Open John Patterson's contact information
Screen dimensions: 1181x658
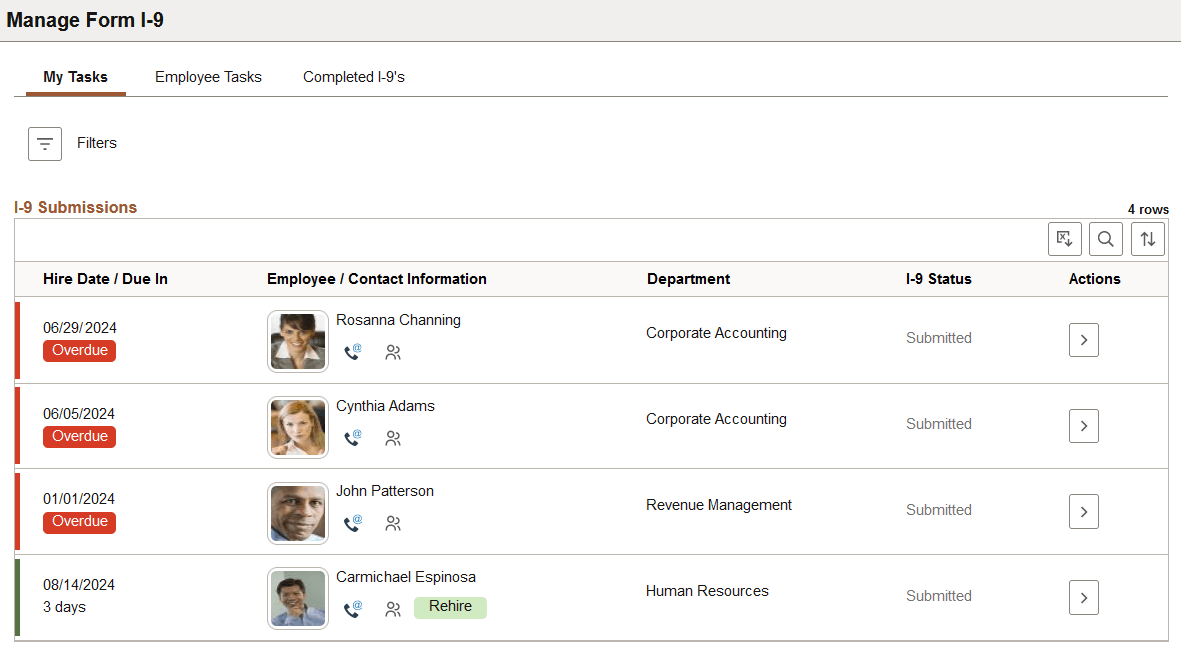click(352, 523)
